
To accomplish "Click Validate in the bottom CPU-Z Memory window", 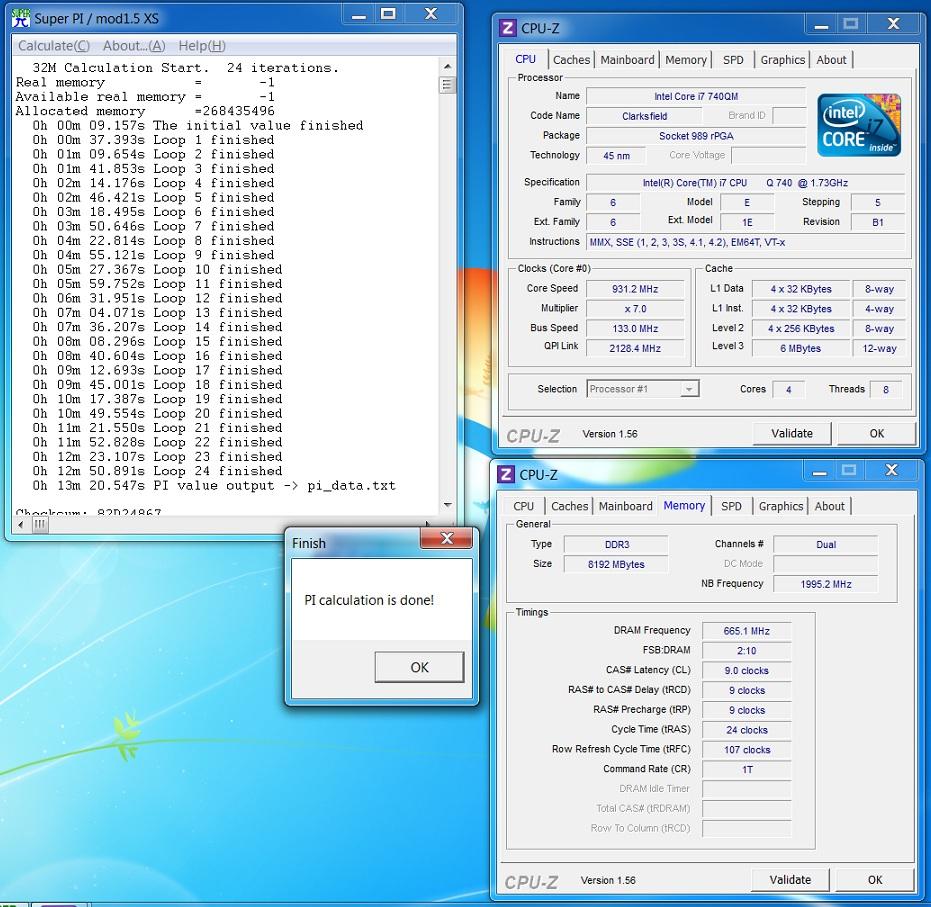I will coord(790,880).
